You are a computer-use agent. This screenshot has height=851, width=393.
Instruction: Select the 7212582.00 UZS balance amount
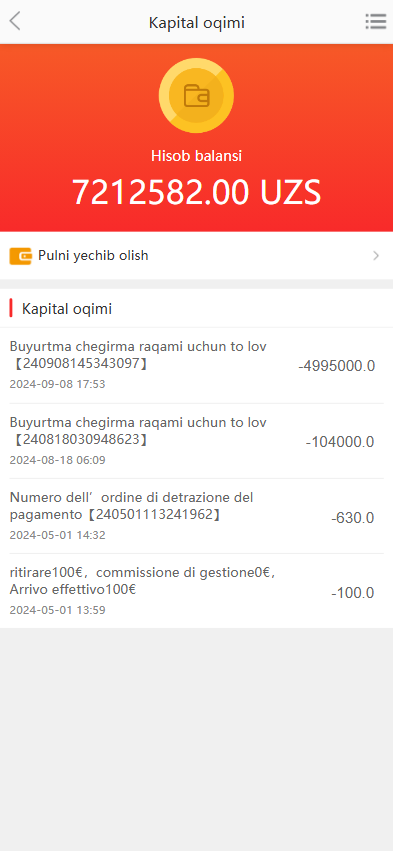pyautogui.click(x=196, y=192)
